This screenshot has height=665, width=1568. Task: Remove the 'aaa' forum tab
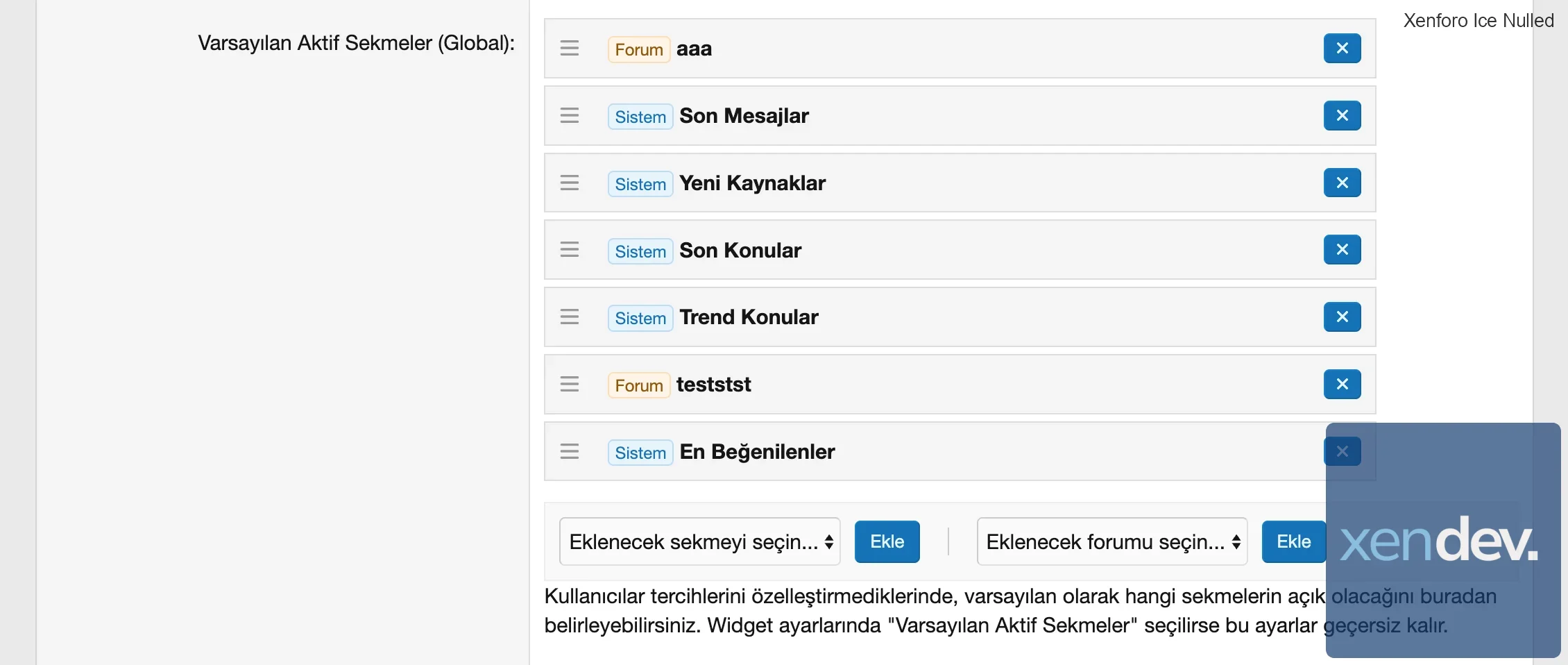(1342, 49)
